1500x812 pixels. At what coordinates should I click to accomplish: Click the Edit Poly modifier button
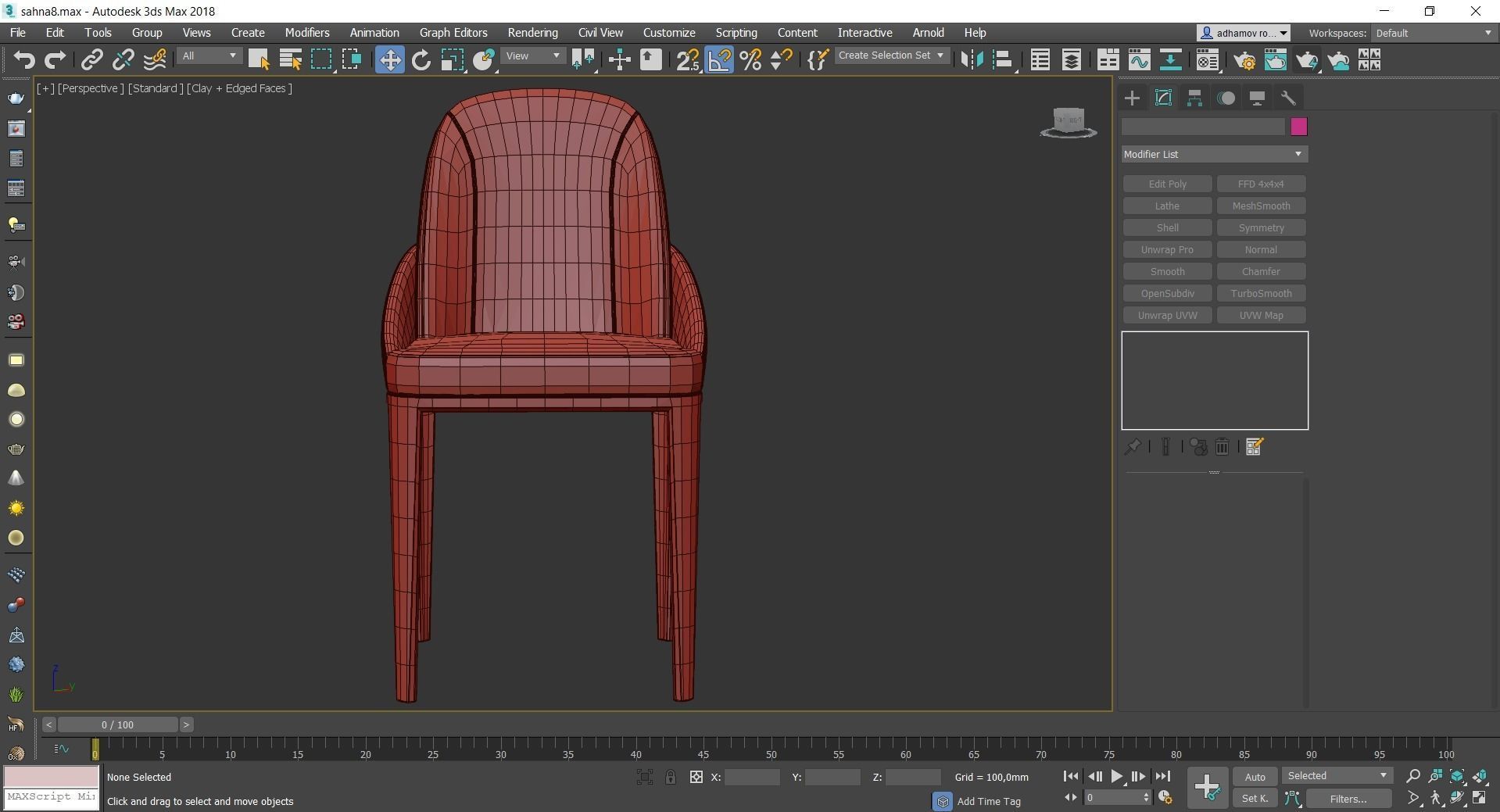(1167, 184)
